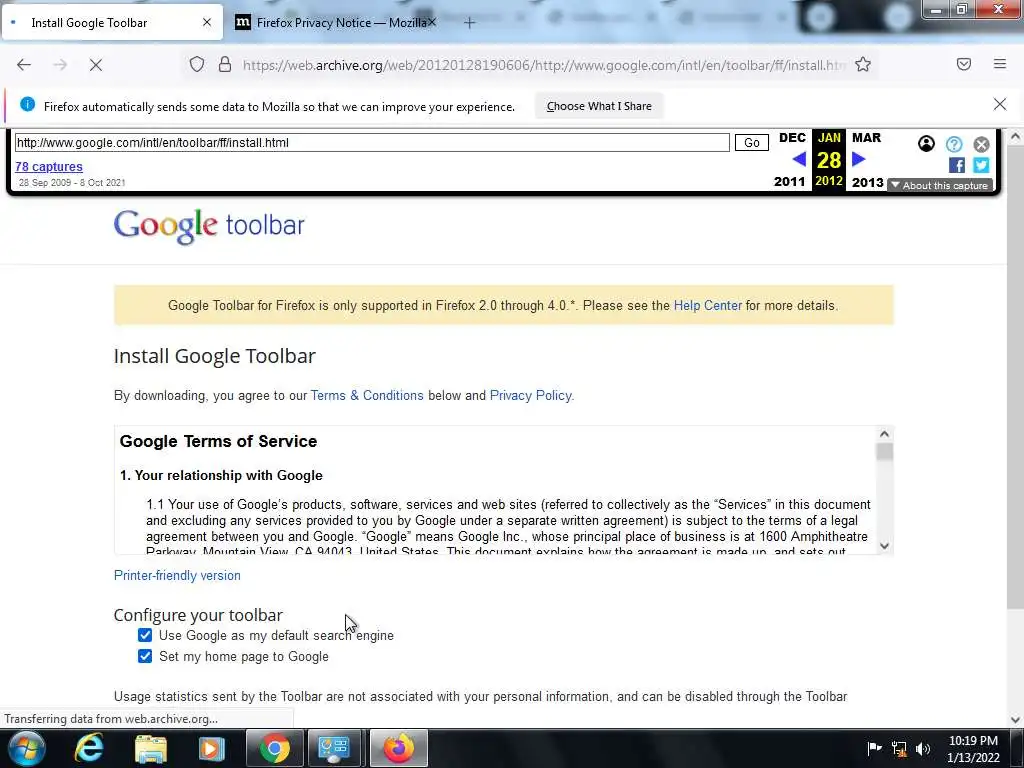Open Terms & Conditions link
The image size is (1024, 768).
click(367, 396)
